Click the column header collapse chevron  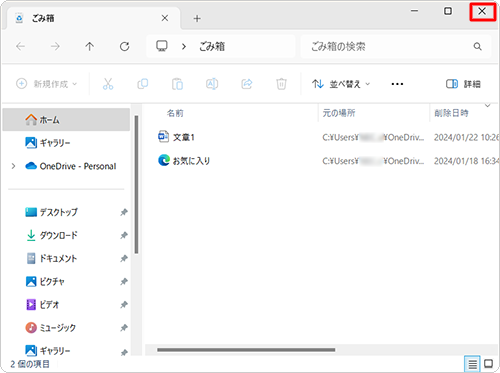click(487, 106)
